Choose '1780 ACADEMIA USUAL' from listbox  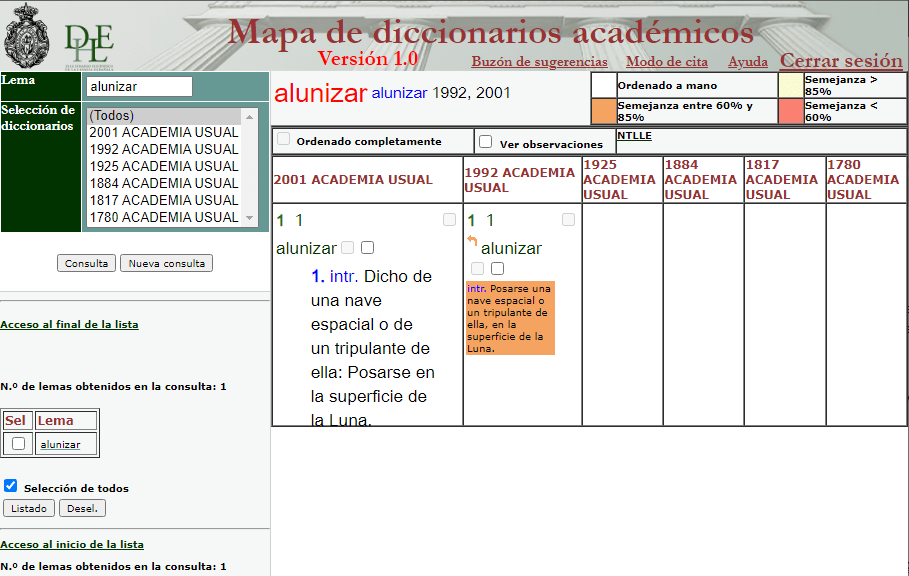coord(164,217)
